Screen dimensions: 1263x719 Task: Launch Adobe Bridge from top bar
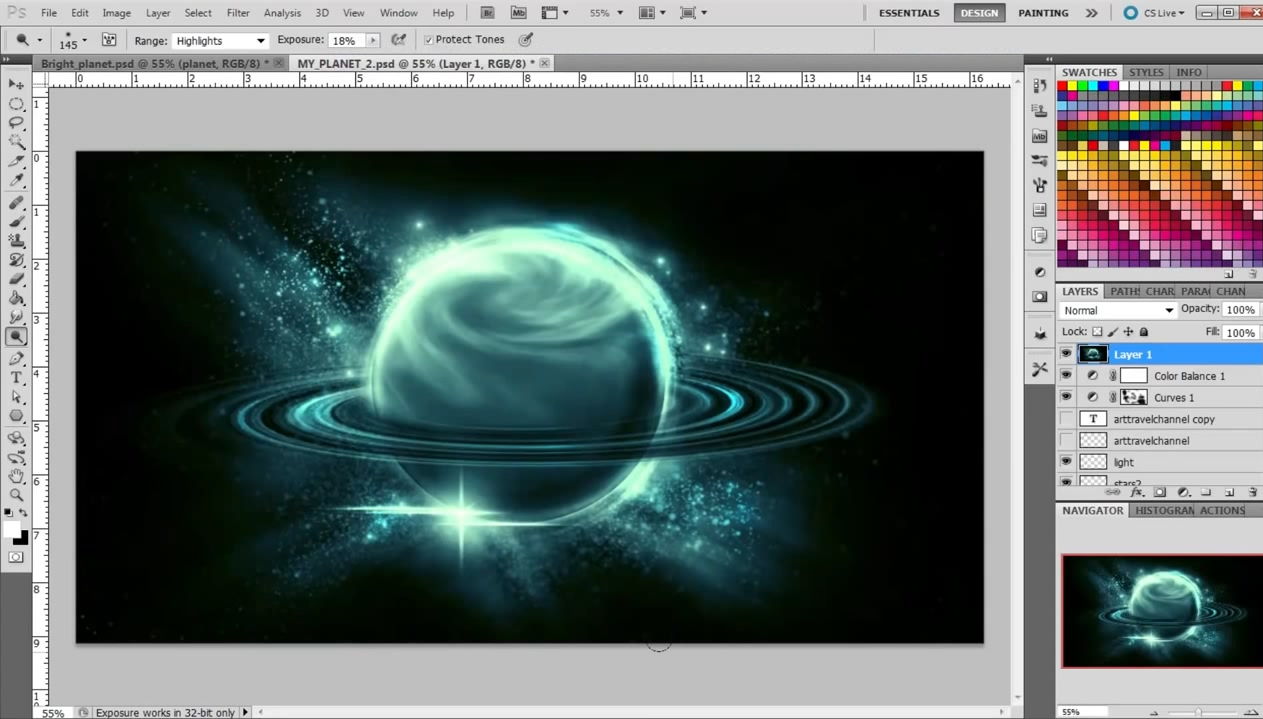pyautogui.click(x=486, y=13)
